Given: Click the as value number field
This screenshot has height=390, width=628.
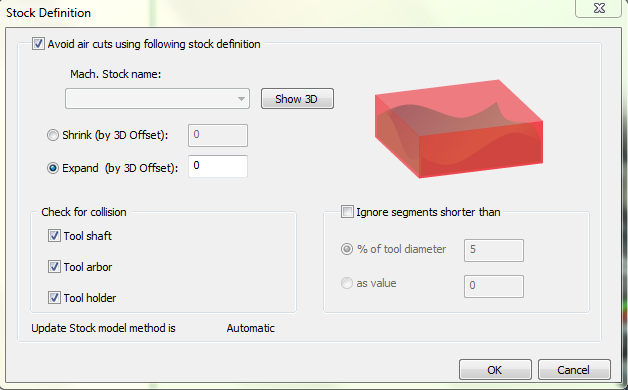Looking at the screenshot, I should (x=494, y=286).
